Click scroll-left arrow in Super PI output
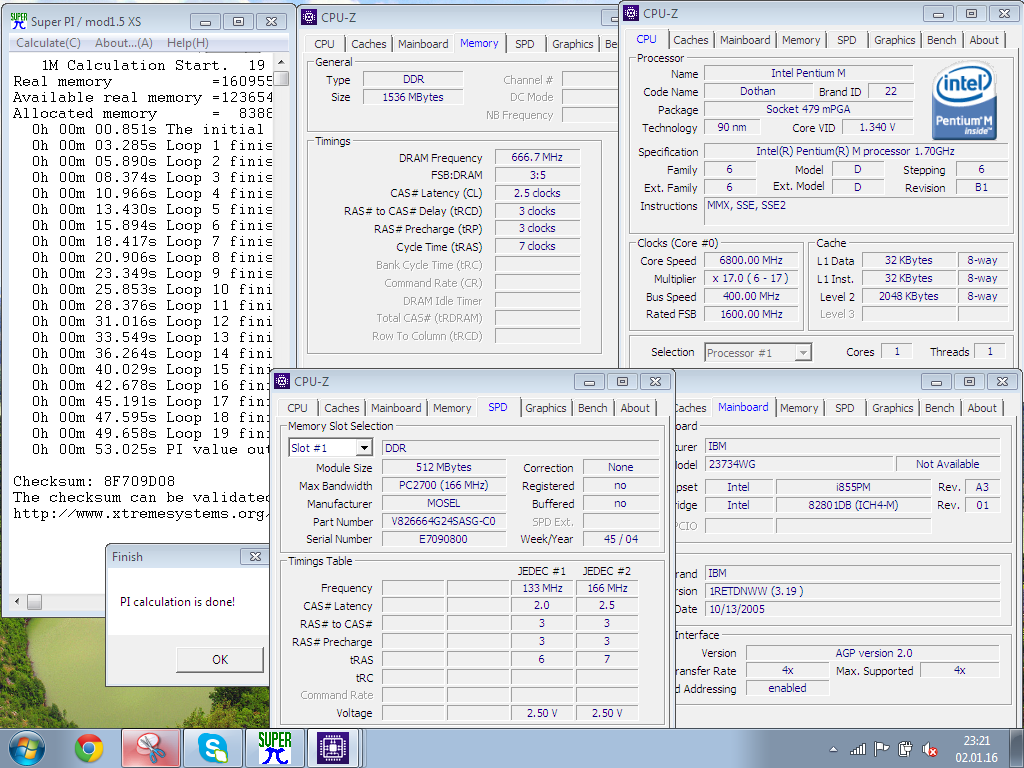 17,601
